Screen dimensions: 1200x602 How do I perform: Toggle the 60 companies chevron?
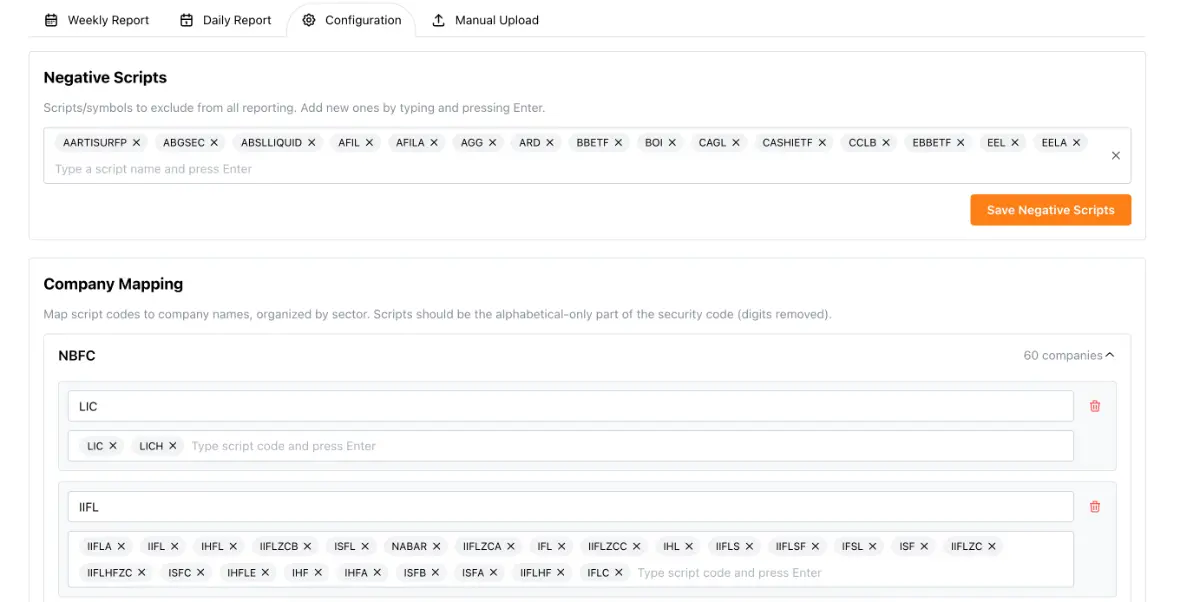(1109, 355)
